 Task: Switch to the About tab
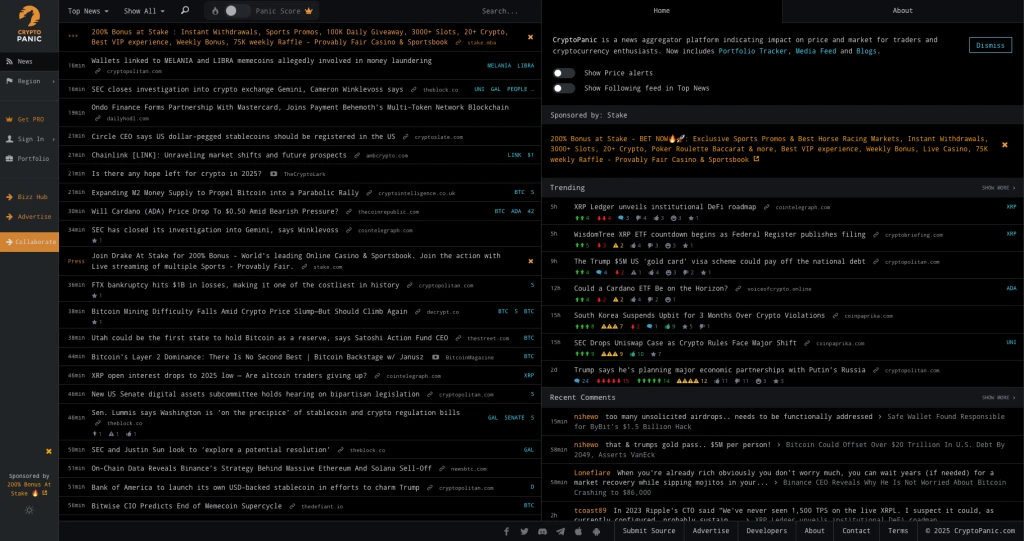point(902,11)
